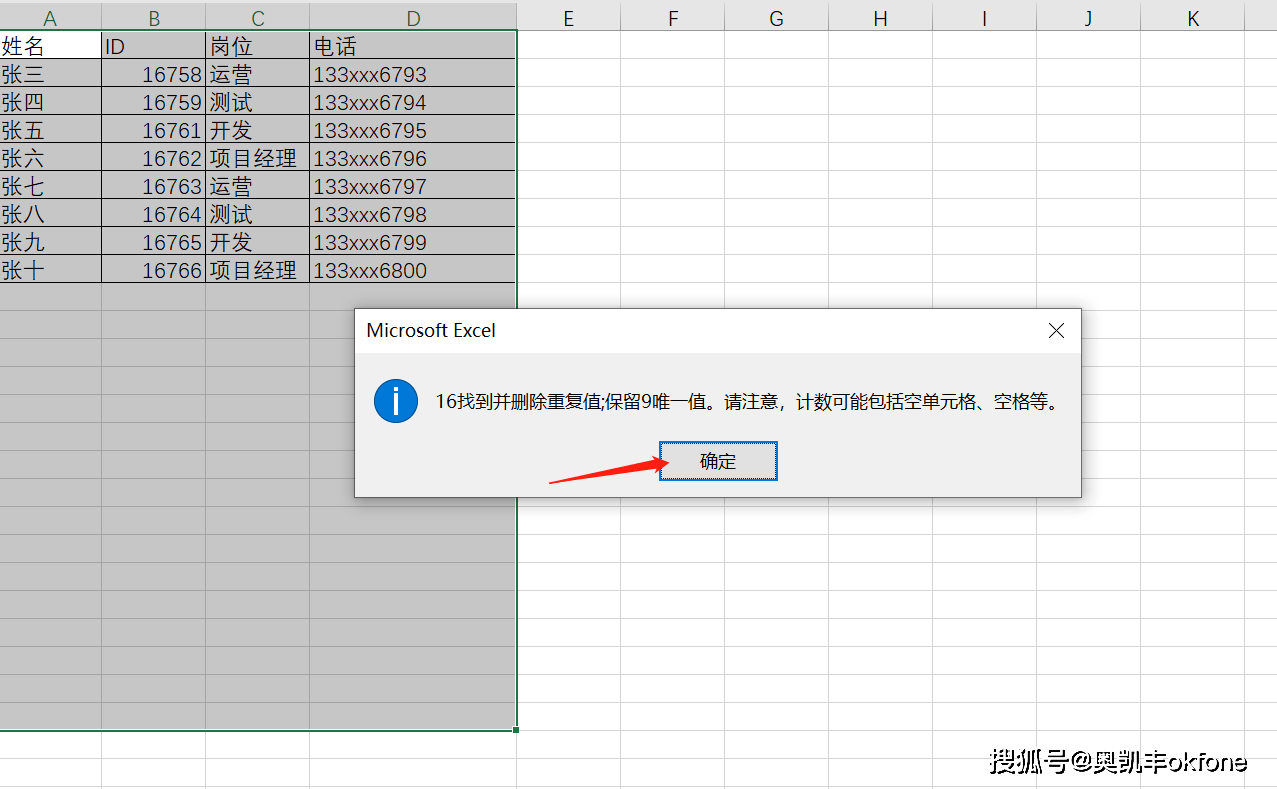Select 测试 in 张四's row
The image size is (1277, 789).
(x=258, y=101)
